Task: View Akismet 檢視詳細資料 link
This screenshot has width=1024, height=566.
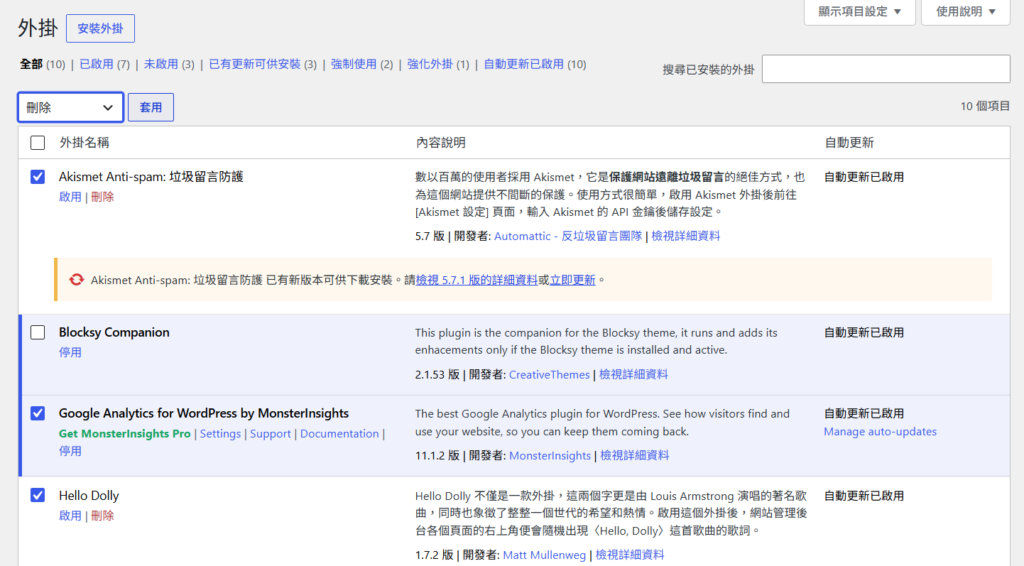Action: (686, 236)
